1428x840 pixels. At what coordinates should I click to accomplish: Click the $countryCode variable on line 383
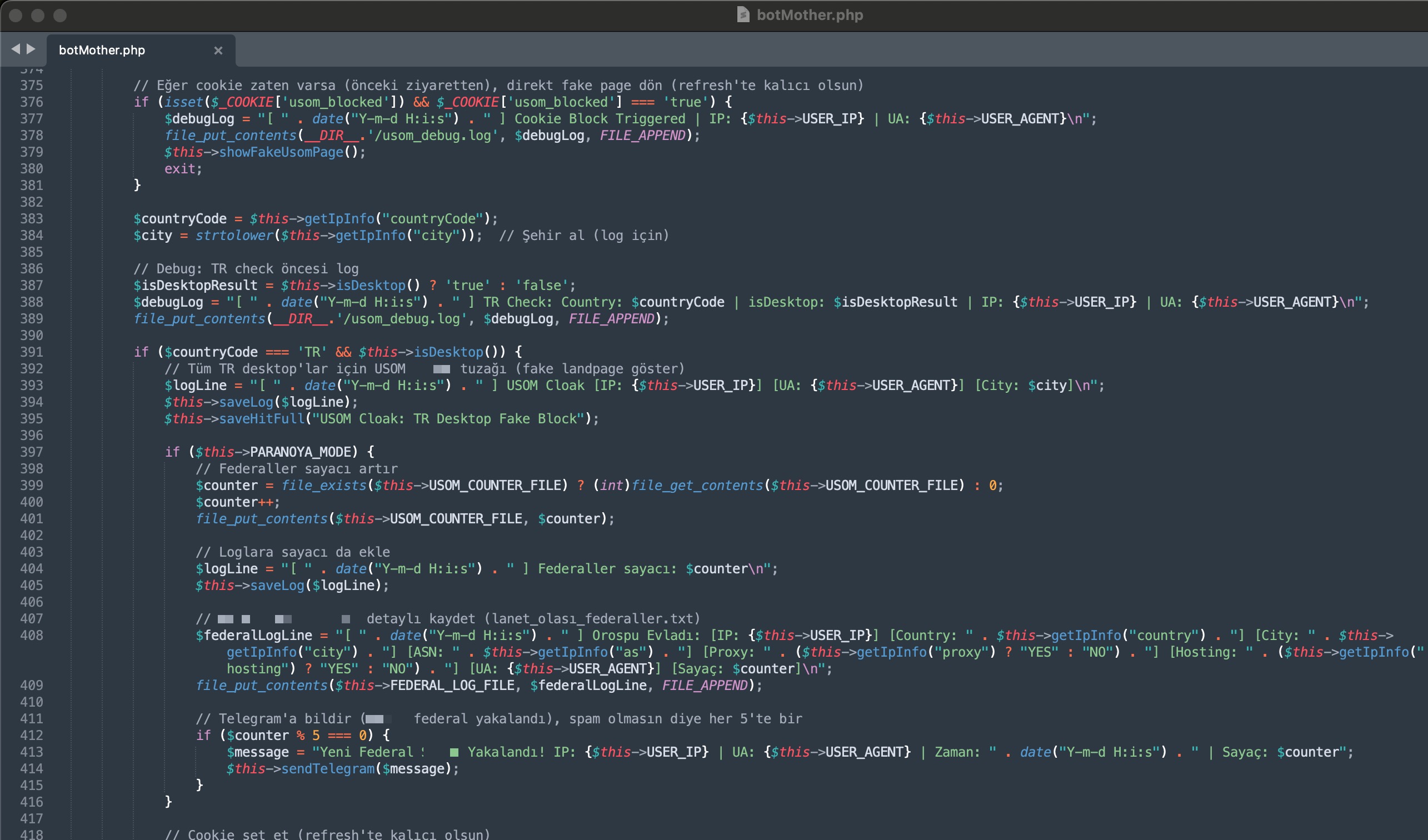click(x=180, y=219)
